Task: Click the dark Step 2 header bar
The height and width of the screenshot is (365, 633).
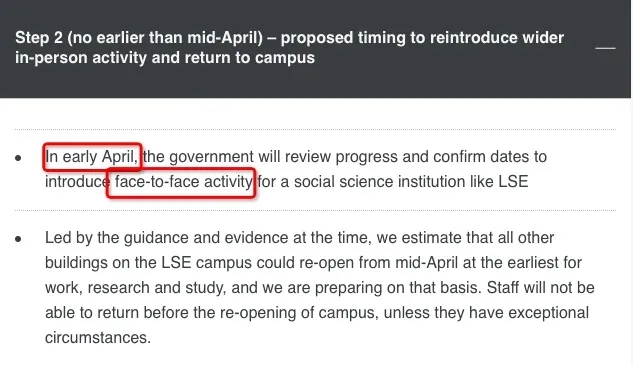Action: pos(315,48)
